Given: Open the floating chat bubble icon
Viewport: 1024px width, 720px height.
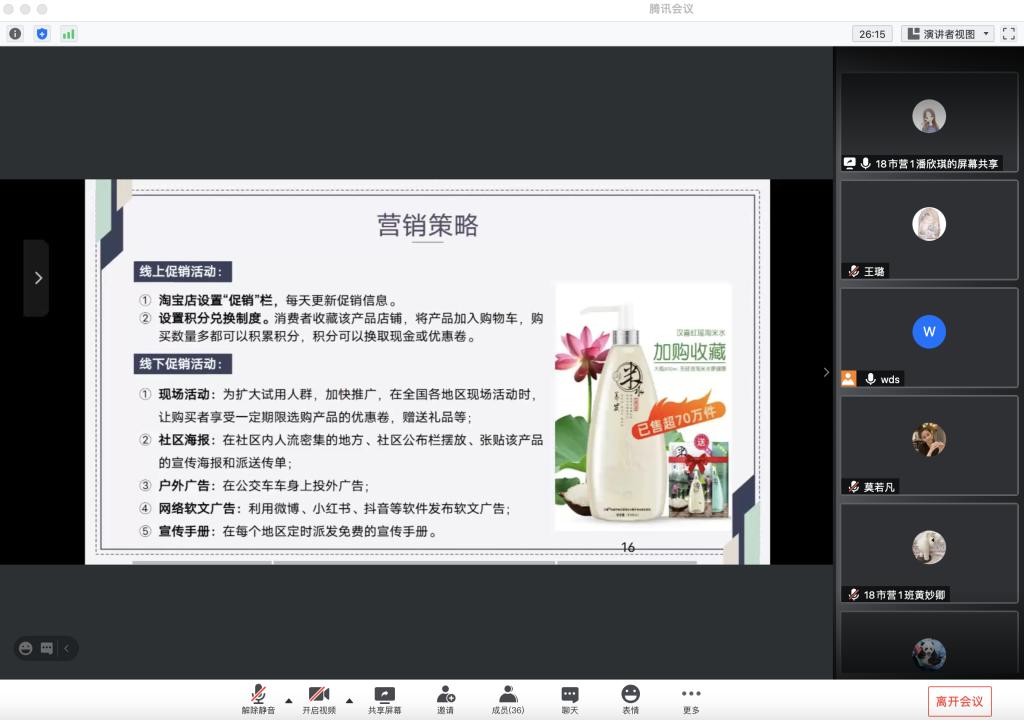Looking at the screenshot, I should pos(46,648).
